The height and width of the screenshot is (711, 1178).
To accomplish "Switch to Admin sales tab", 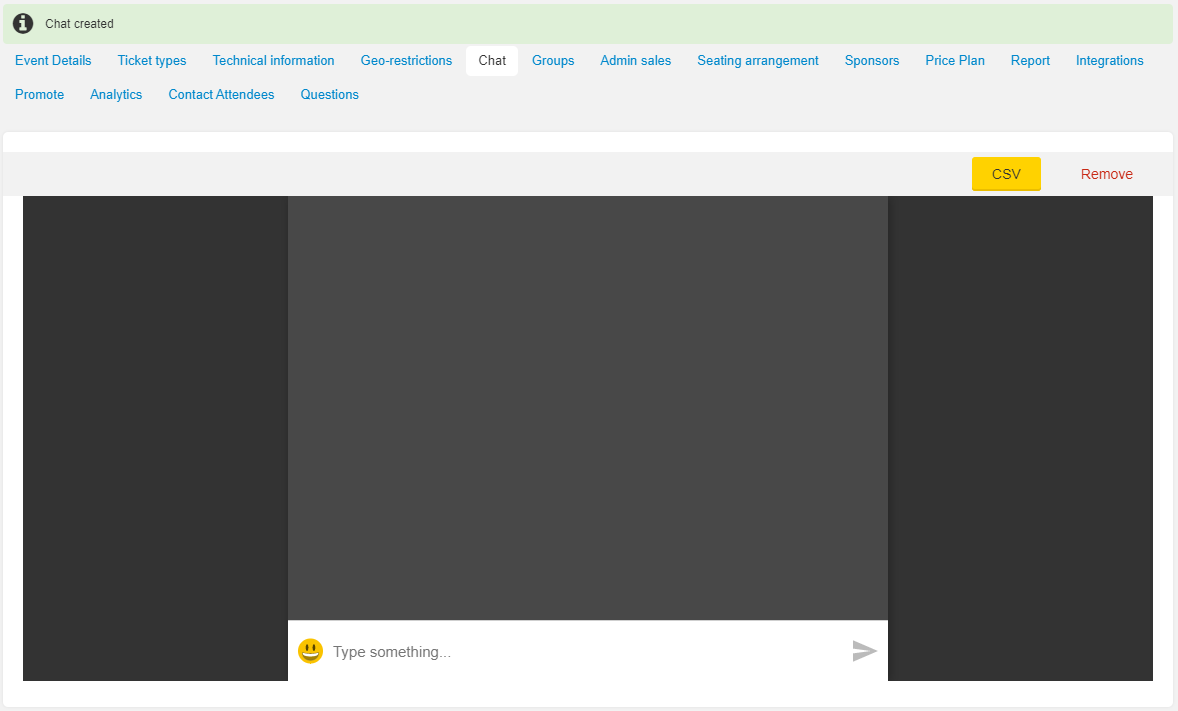I will tap(636, 61).
